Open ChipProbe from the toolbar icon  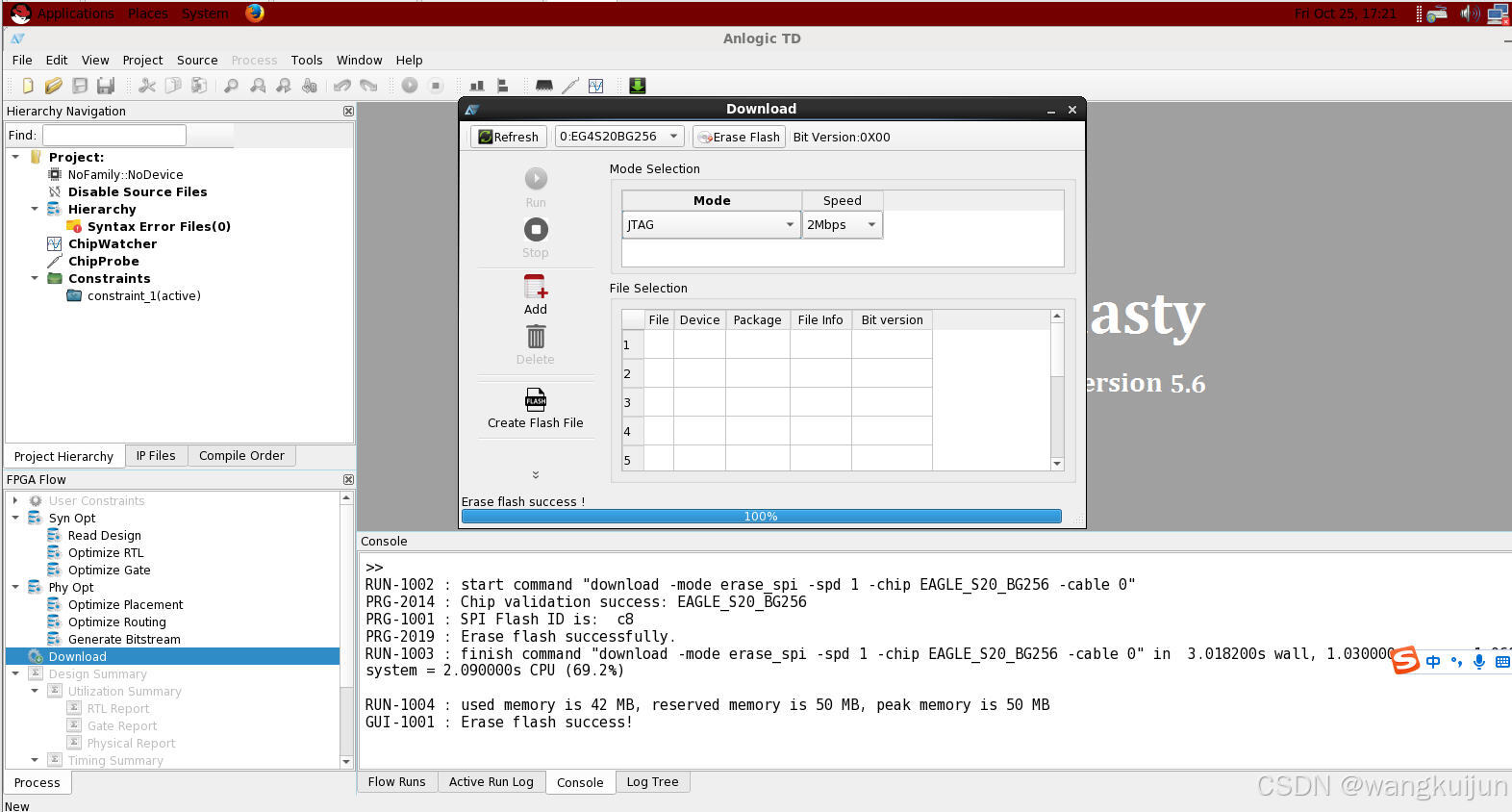click(x=570, y=86)
